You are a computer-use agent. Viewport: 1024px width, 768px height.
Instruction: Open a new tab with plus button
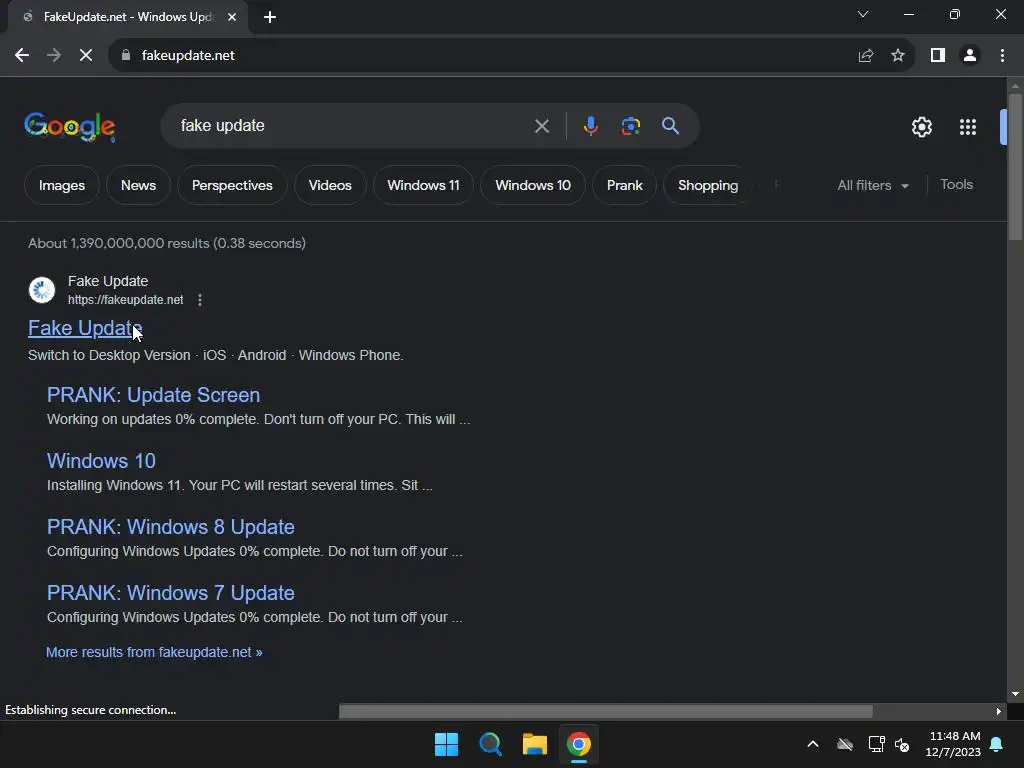270,17
